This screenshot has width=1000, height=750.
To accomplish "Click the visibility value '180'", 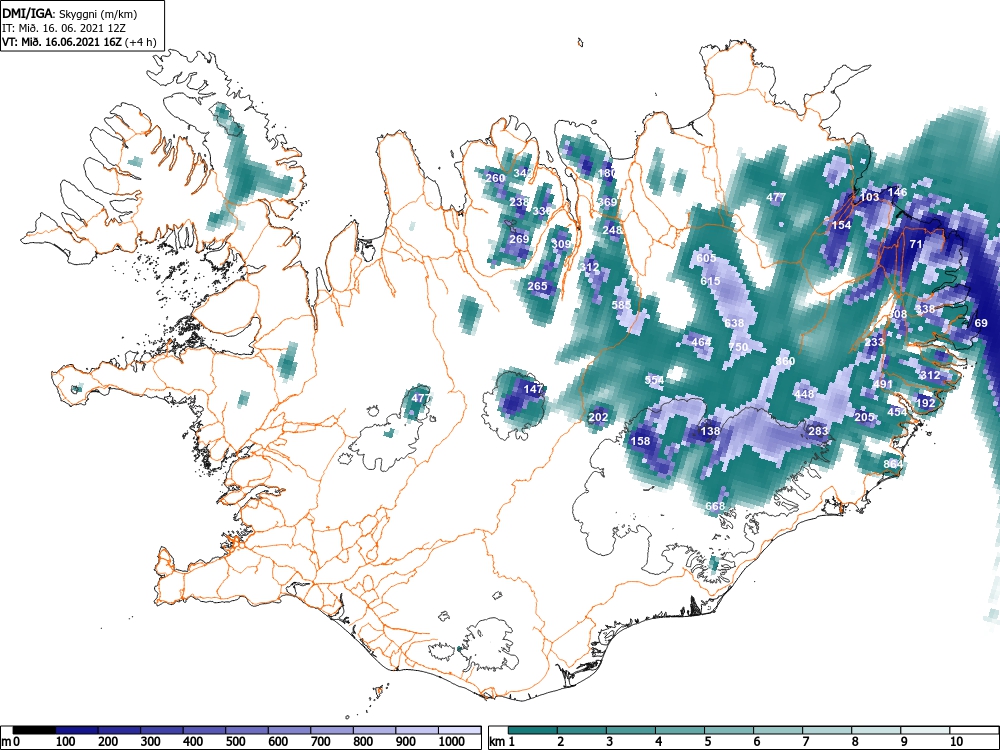I will (x=608, y=173).
